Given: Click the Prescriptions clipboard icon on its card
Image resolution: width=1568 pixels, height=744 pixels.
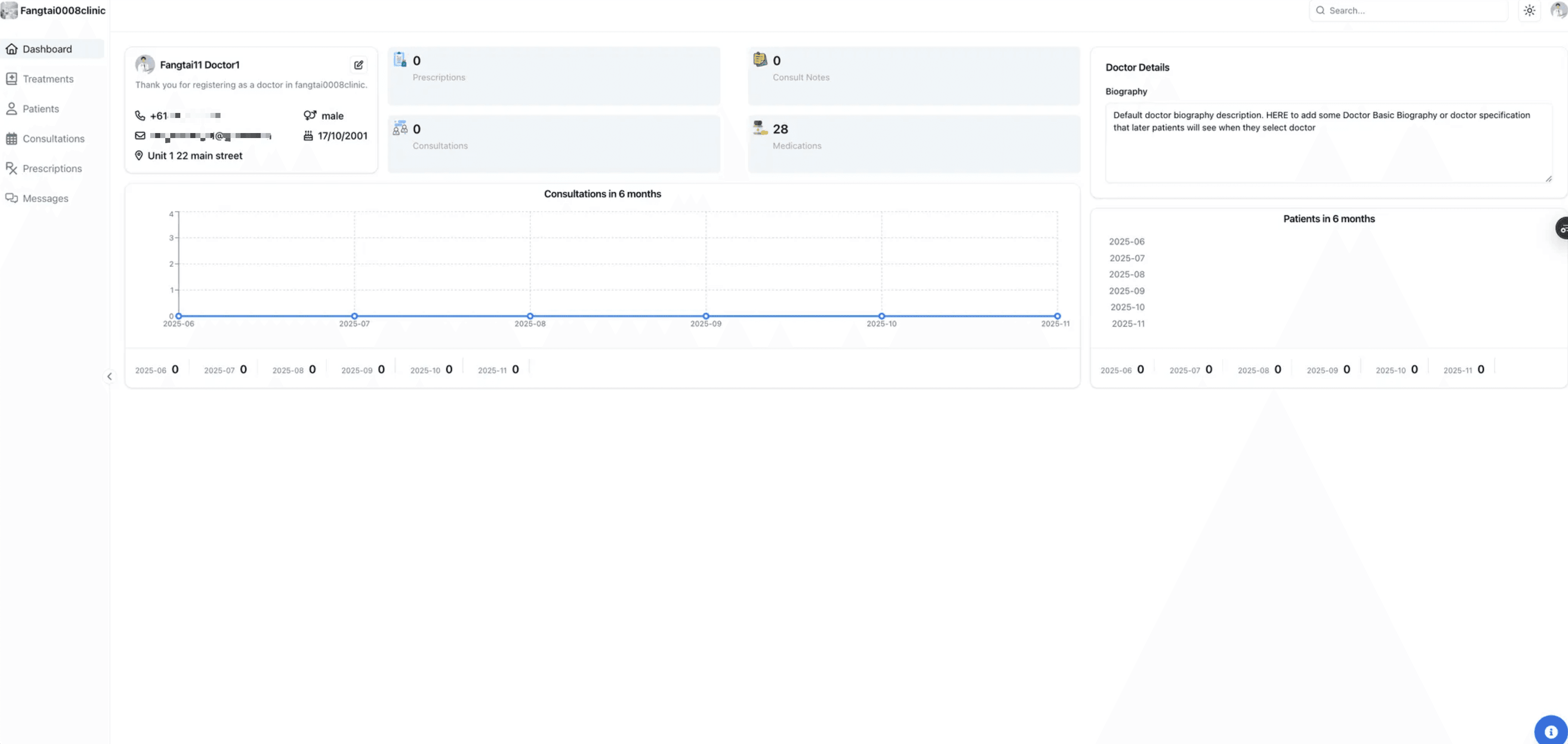Looking at the screenshot, I should [x=400, y=60].
